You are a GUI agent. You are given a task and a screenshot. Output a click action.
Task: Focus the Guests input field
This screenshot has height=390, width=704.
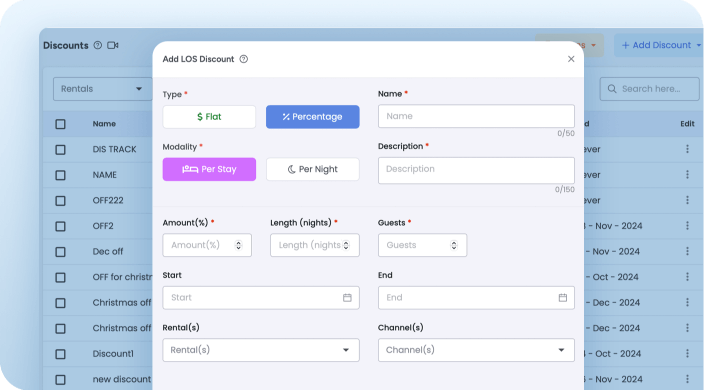[422, 245]
